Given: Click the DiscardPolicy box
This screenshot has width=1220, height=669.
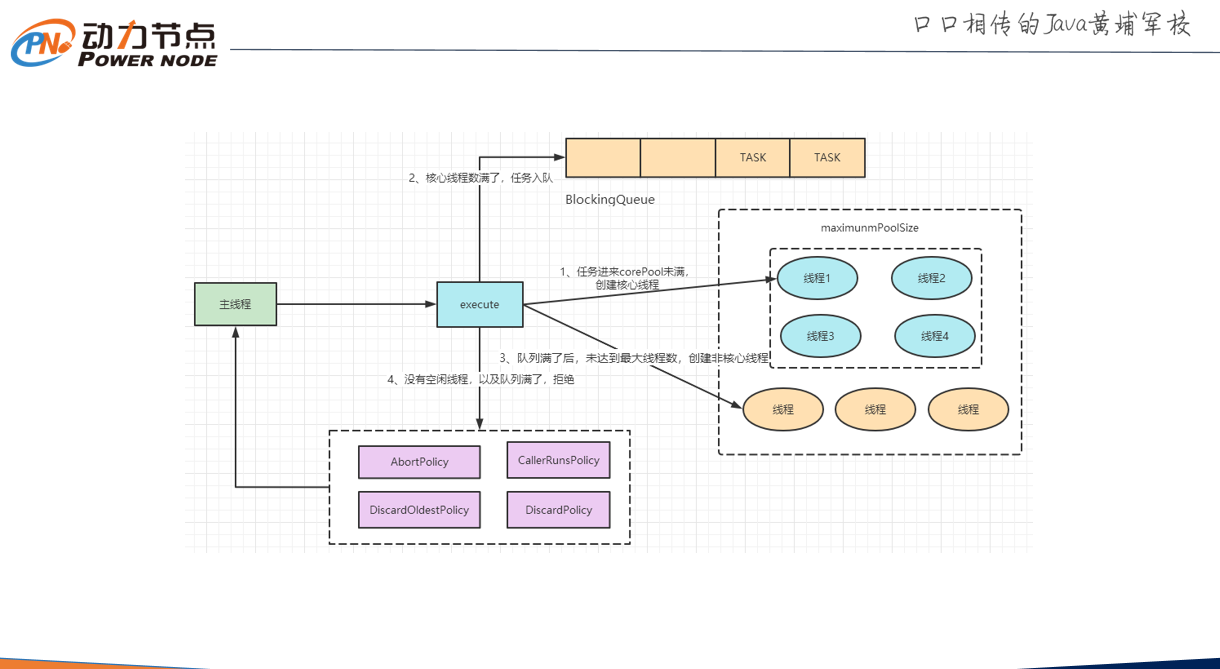Looking at the screenshot, I should pyautogui.click(x=558, y=510).
